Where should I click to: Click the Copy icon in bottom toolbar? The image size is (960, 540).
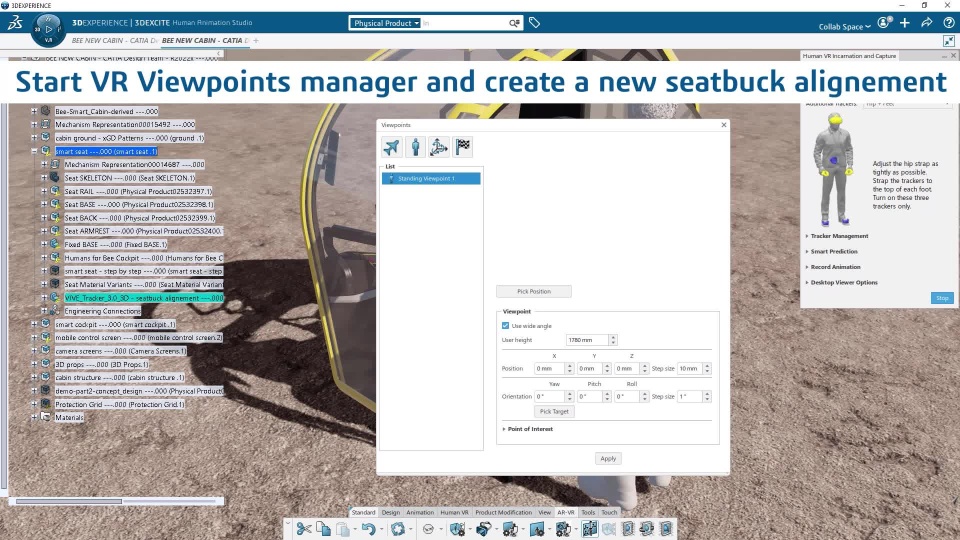[x=323, y=529]
